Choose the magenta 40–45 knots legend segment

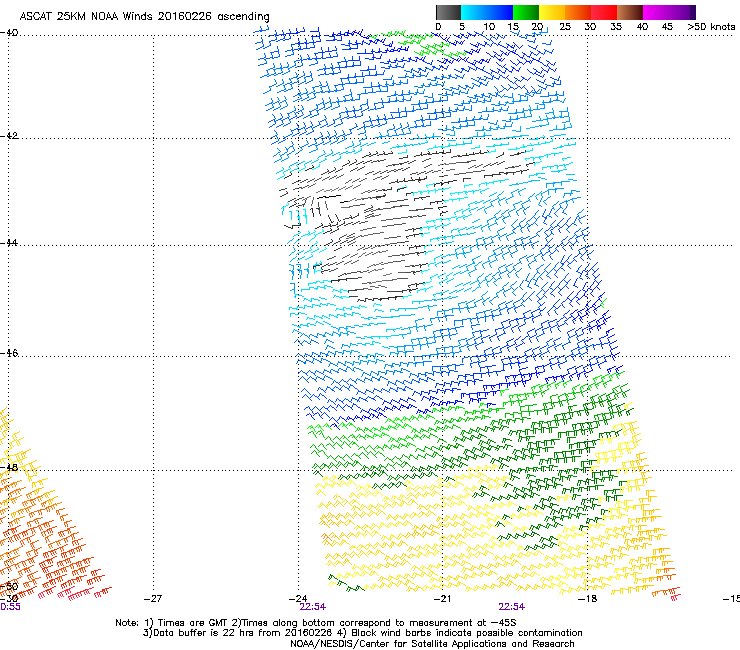[656, 12]
